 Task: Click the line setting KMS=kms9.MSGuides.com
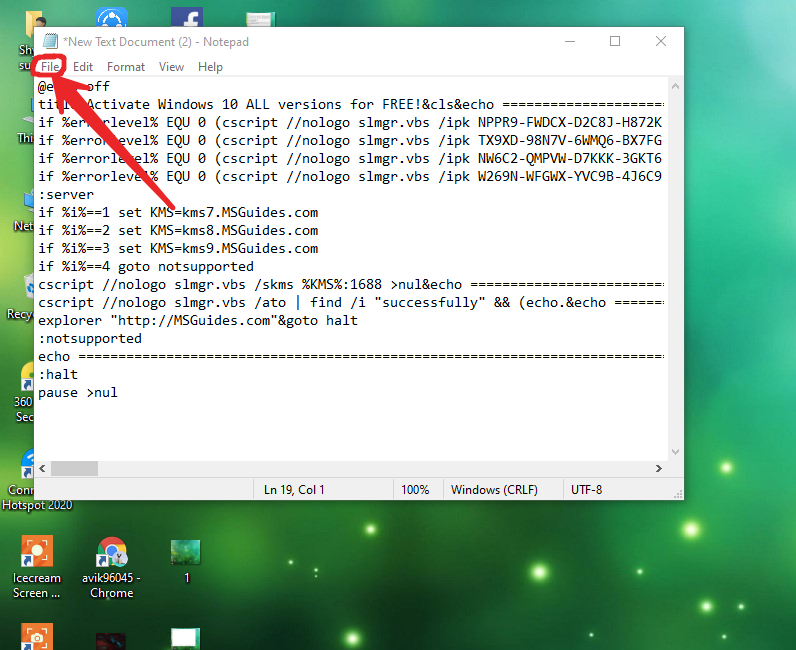click(178, 248)
